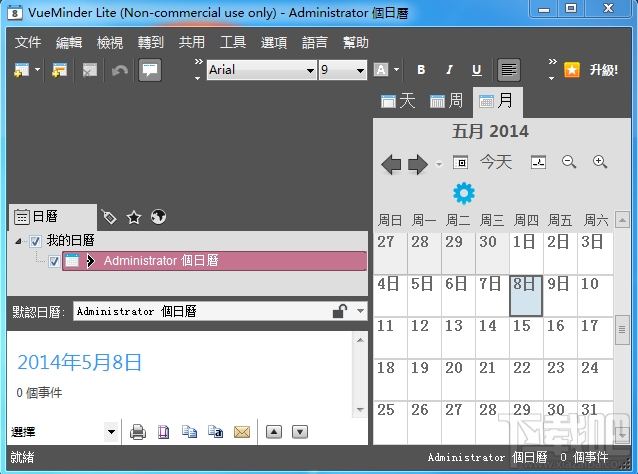Viewport: 638px width, 474px height.
Task: Open the font size 9 dropdown
Action: 343,70
